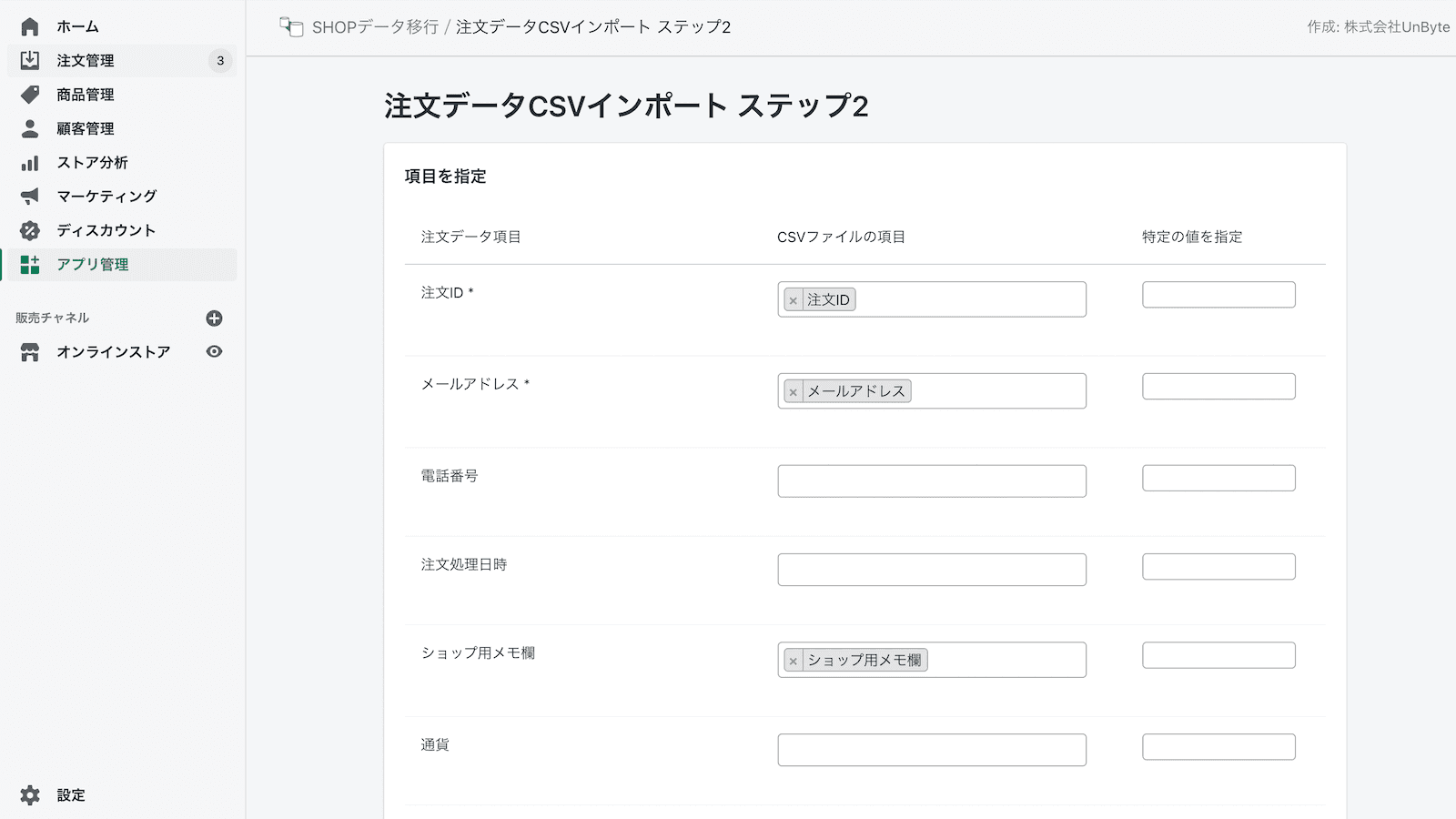Remove the メールアドレス mapping tag

pyautogui.click(x=794, y=391)
